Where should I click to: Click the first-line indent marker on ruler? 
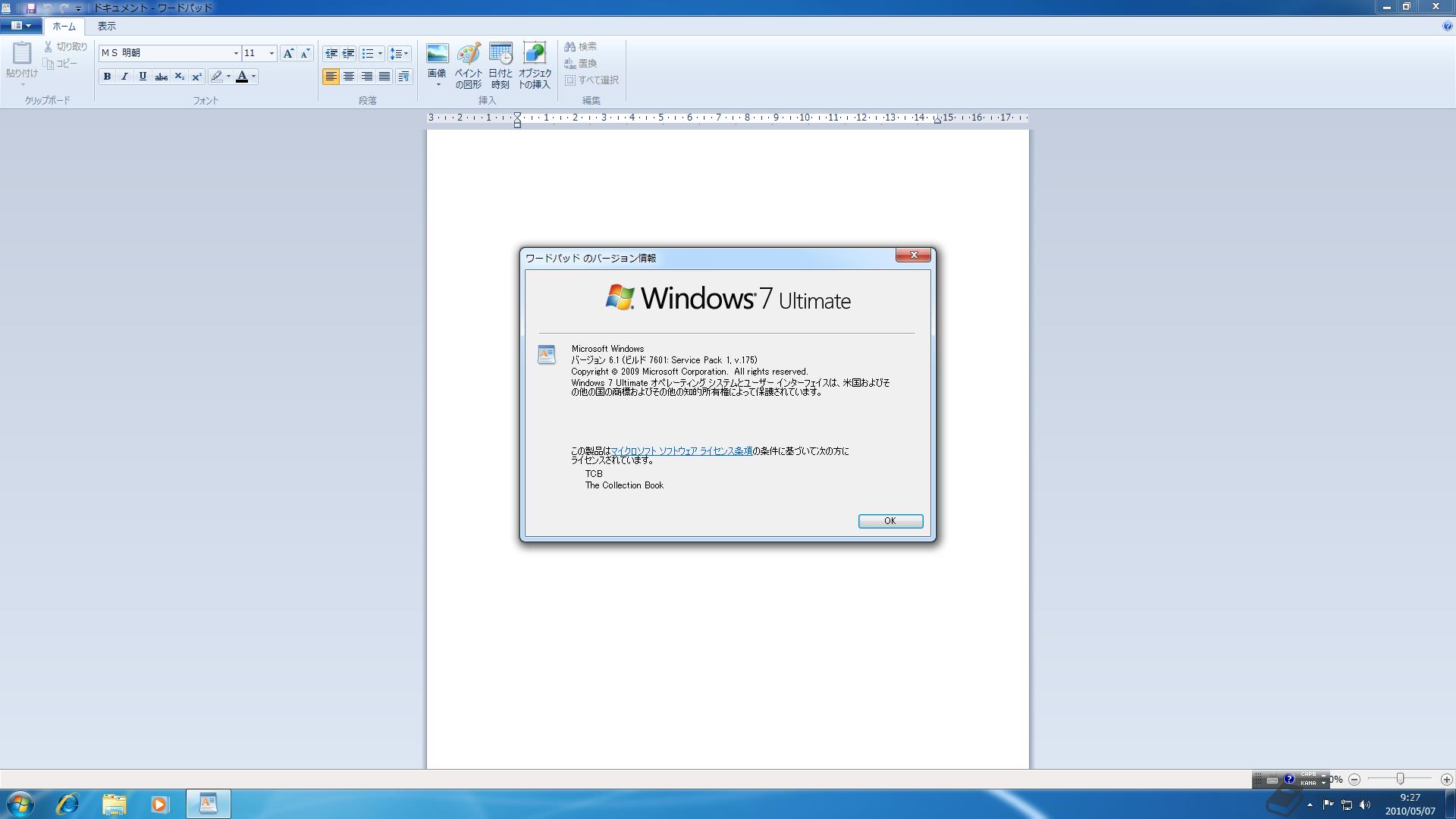click(x=517, y=115)
